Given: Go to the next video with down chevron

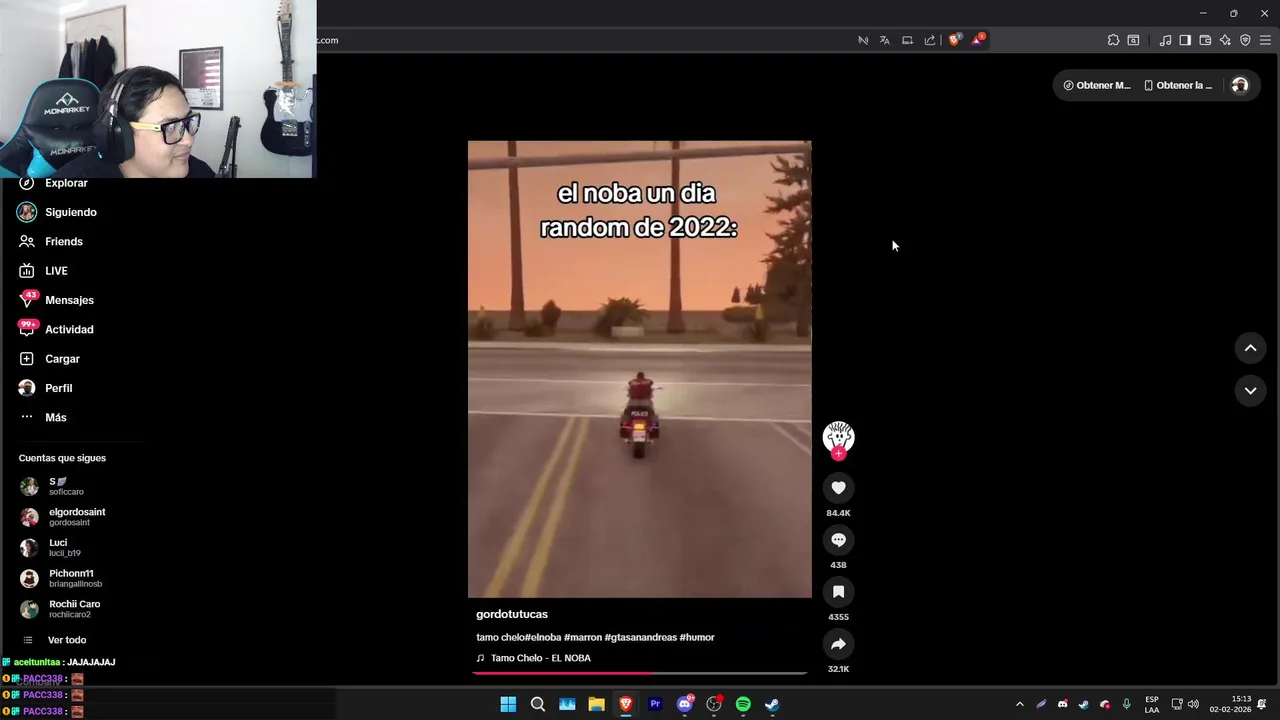Looking at the screenshot, I should (1250, 391).
